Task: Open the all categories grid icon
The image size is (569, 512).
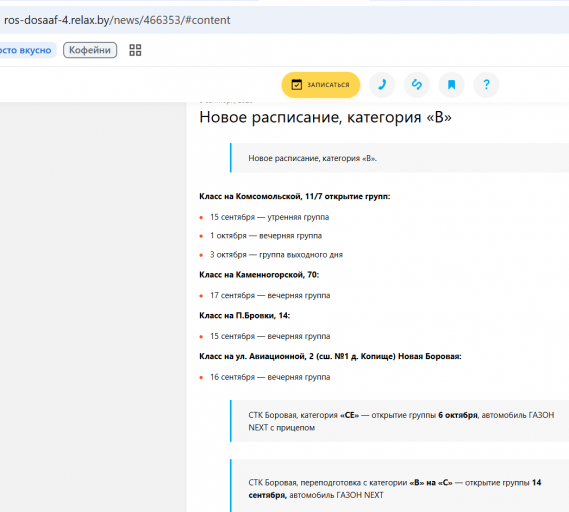Action: [x=135, y=50]
